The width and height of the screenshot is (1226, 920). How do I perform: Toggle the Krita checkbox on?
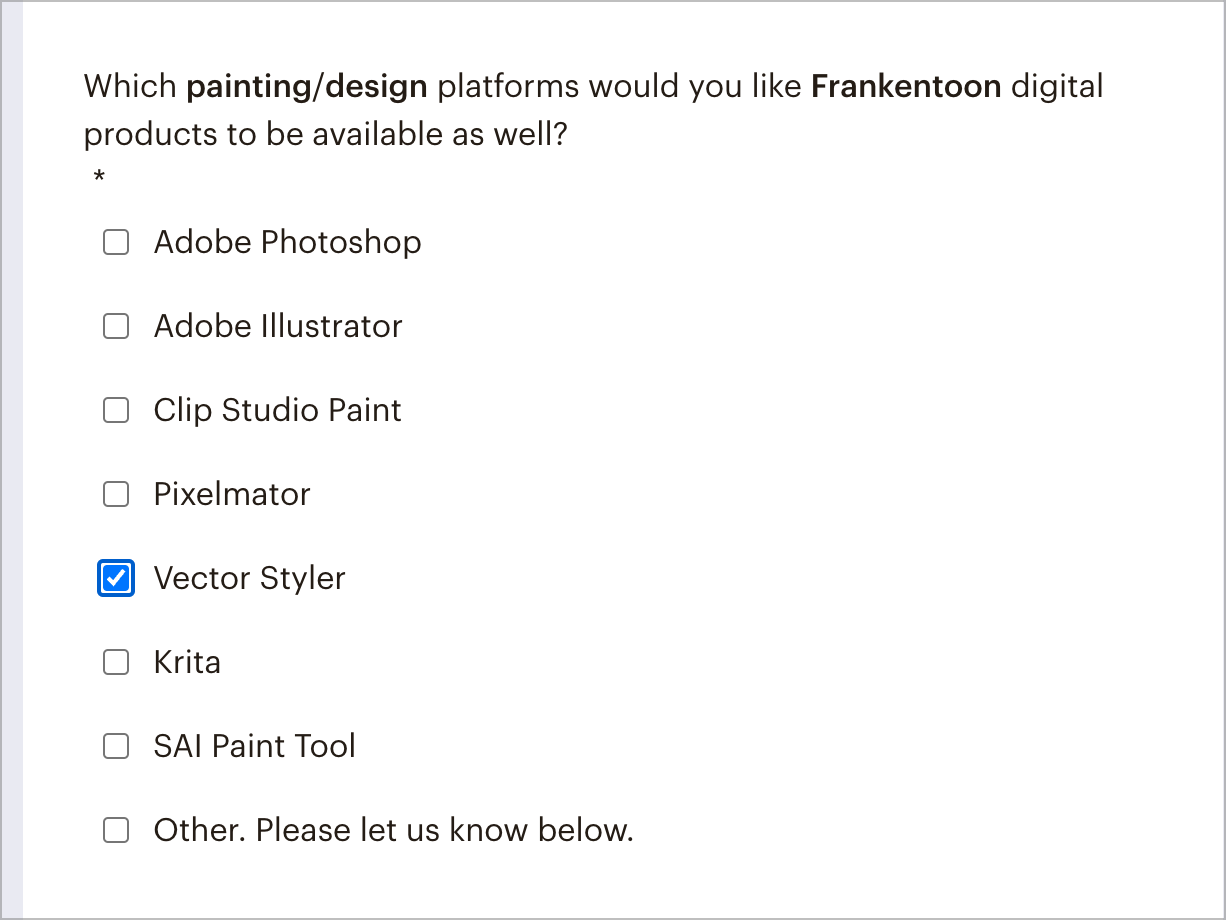point(116,662)
